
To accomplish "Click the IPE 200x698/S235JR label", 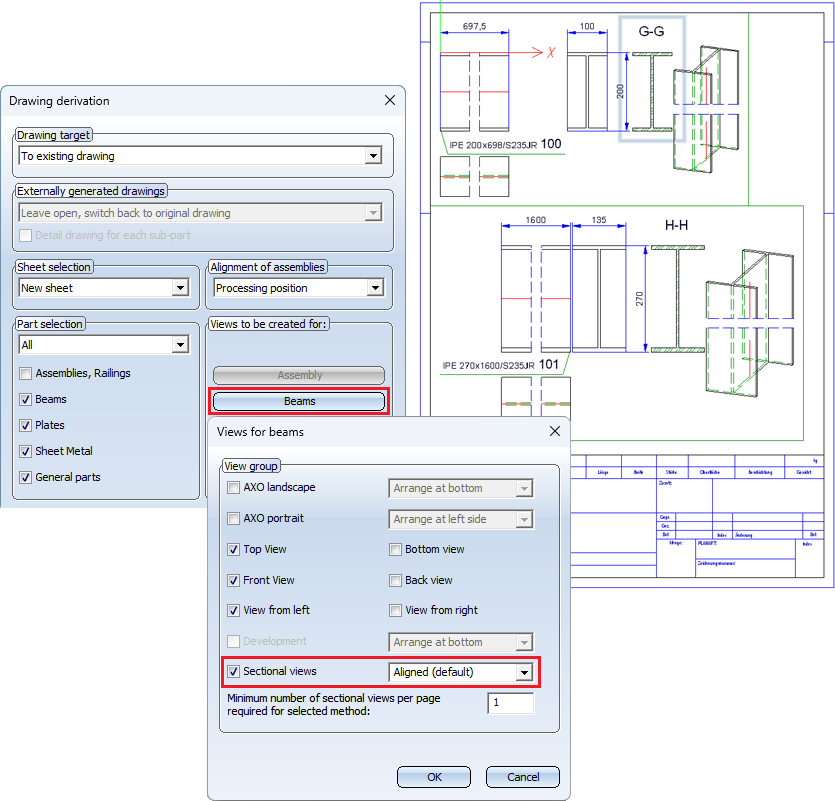I will 493,145.
